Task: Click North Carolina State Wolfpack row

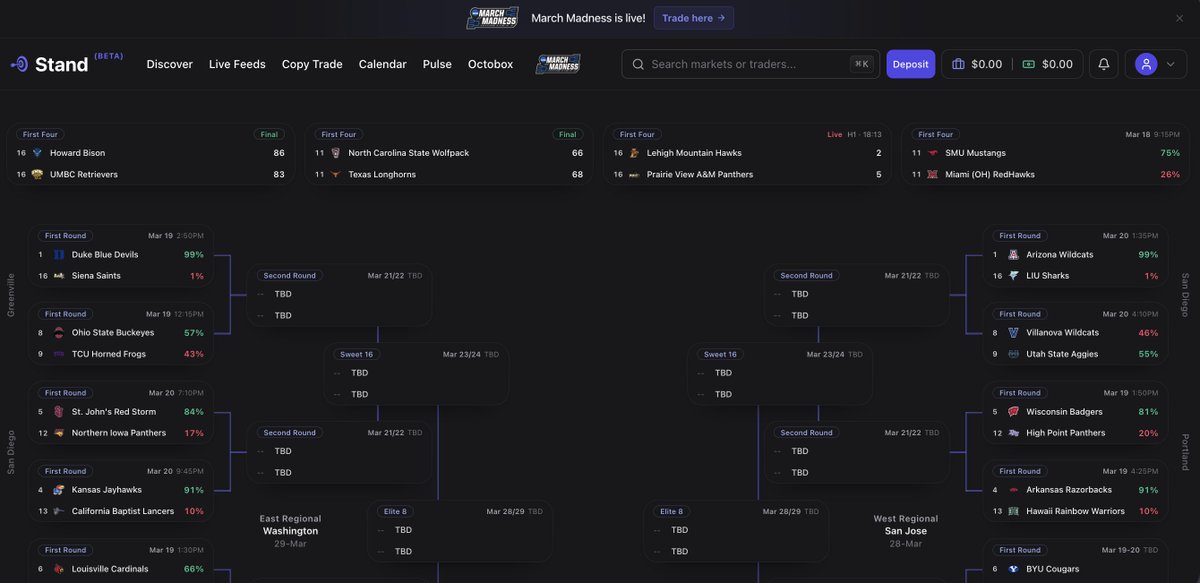Action: (x=448, y=153)
